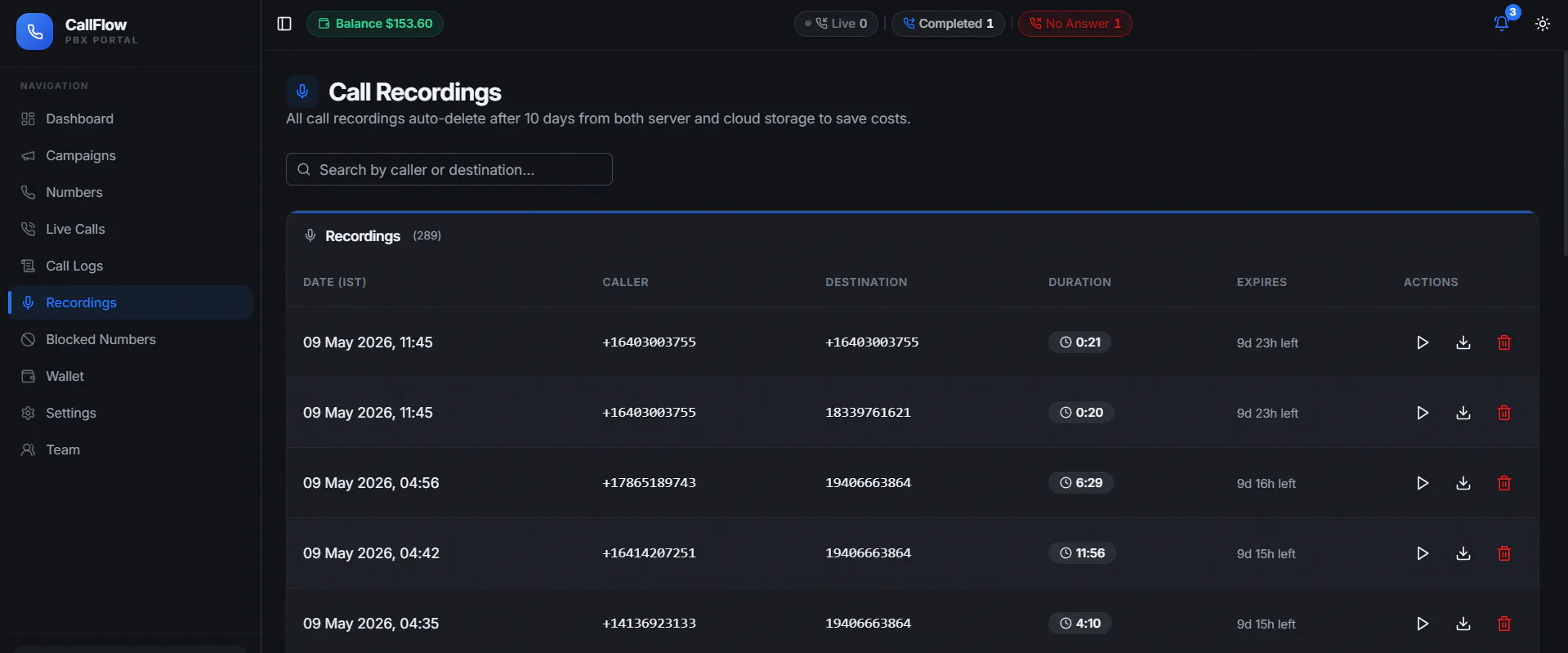Screen dimensions: 1568x653
Task: Download the 04:35 recording
Action: pyautogui.click(x=1463, y=624)
